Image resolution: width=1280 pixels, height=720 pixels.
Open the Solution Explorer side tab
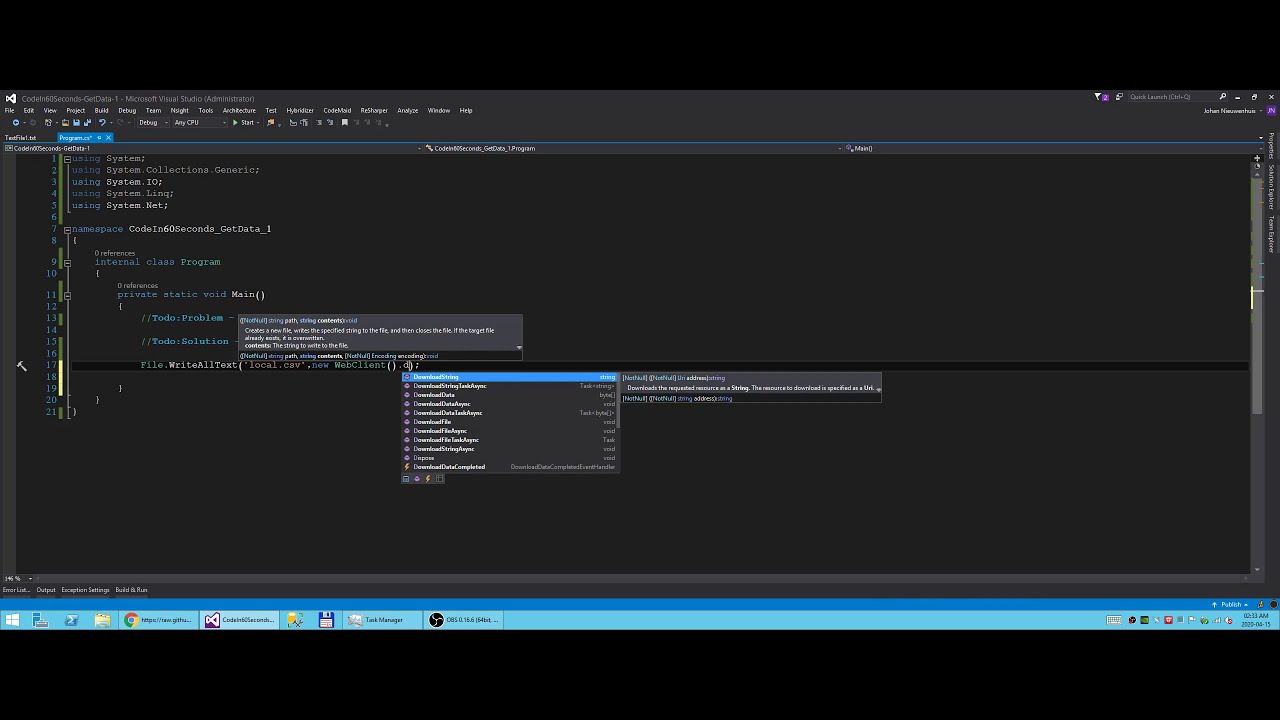[1272, 188]
